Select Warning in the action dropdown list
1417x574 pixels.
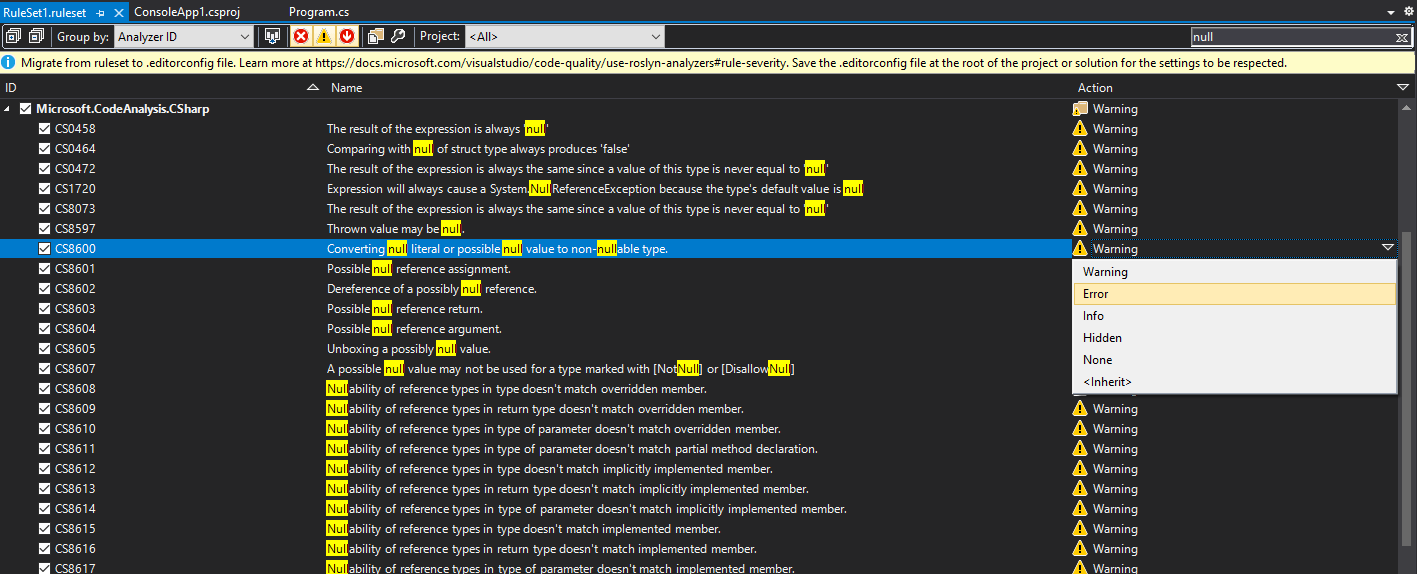(1234, 272)
